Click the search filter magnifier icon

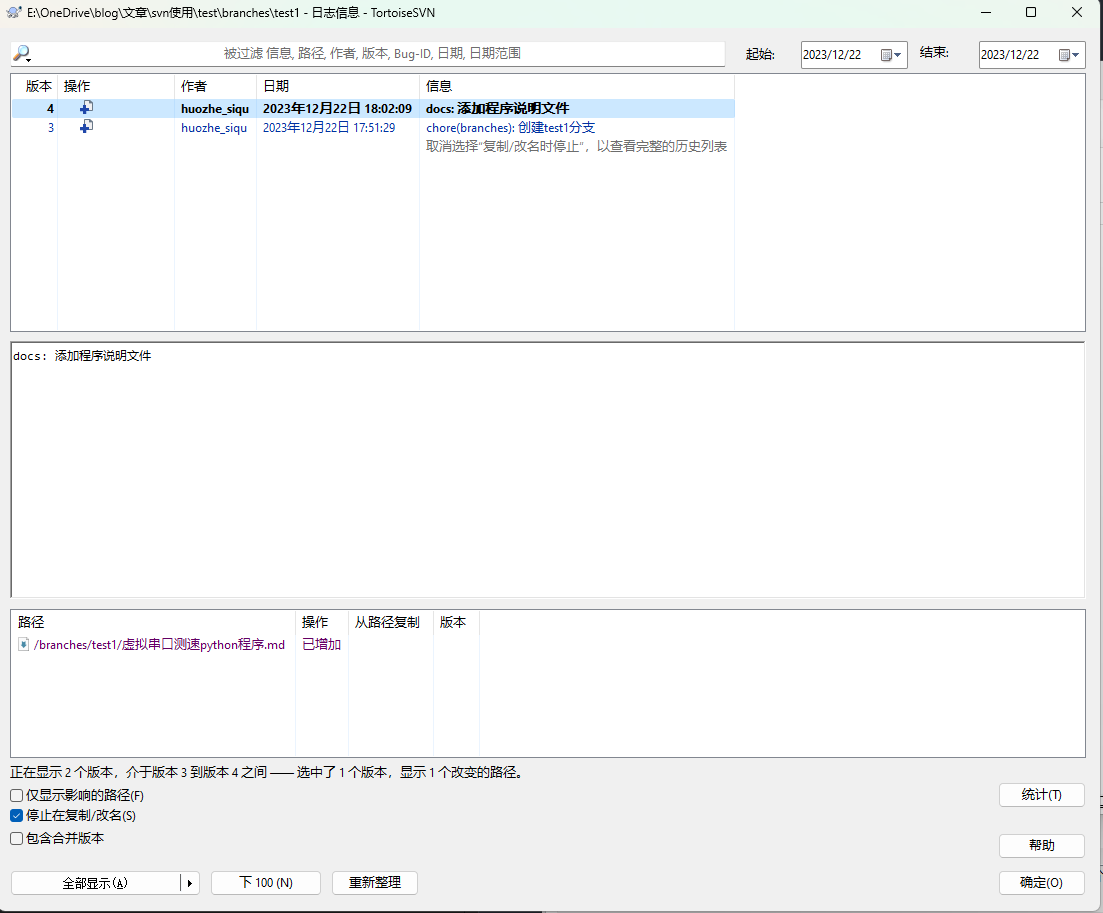tap(22, 54)
